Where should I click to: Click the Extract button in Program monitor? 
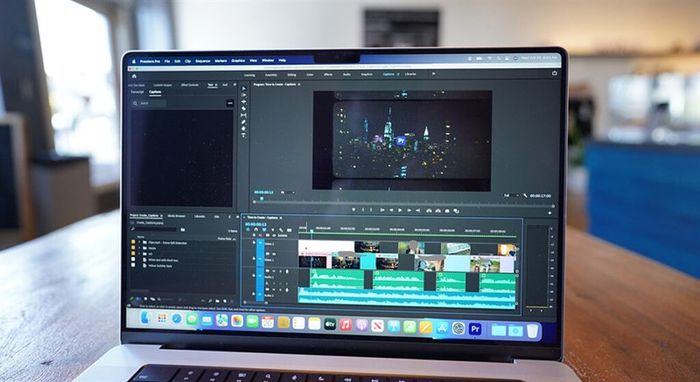[438, 211]
